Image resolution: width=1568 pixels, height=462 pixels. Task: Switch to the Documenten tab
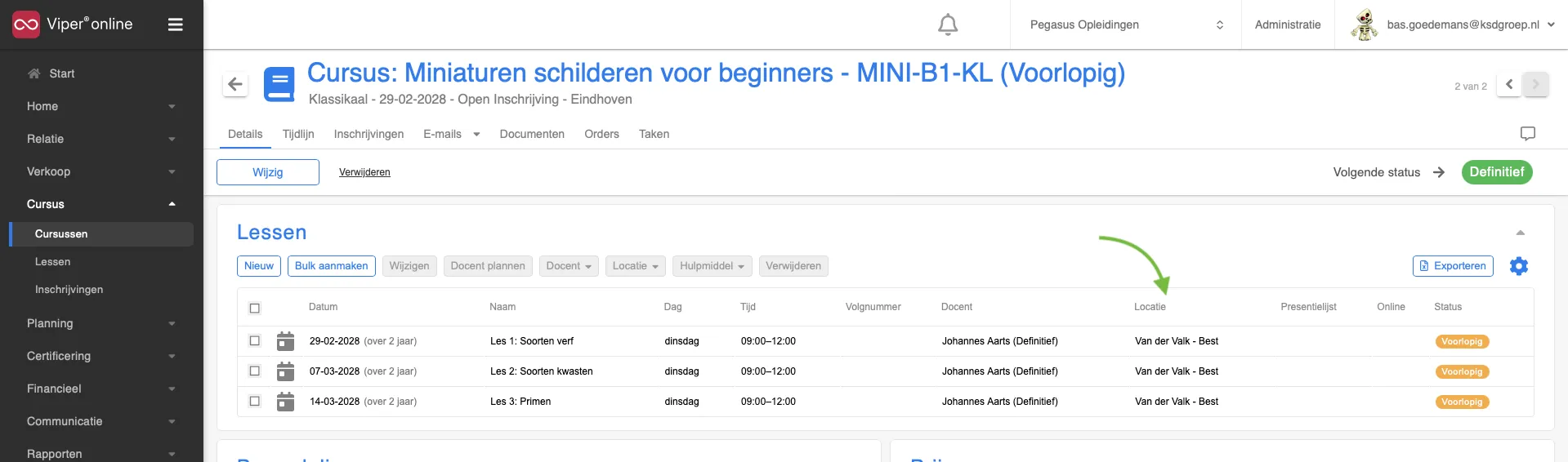pos(532,134)
